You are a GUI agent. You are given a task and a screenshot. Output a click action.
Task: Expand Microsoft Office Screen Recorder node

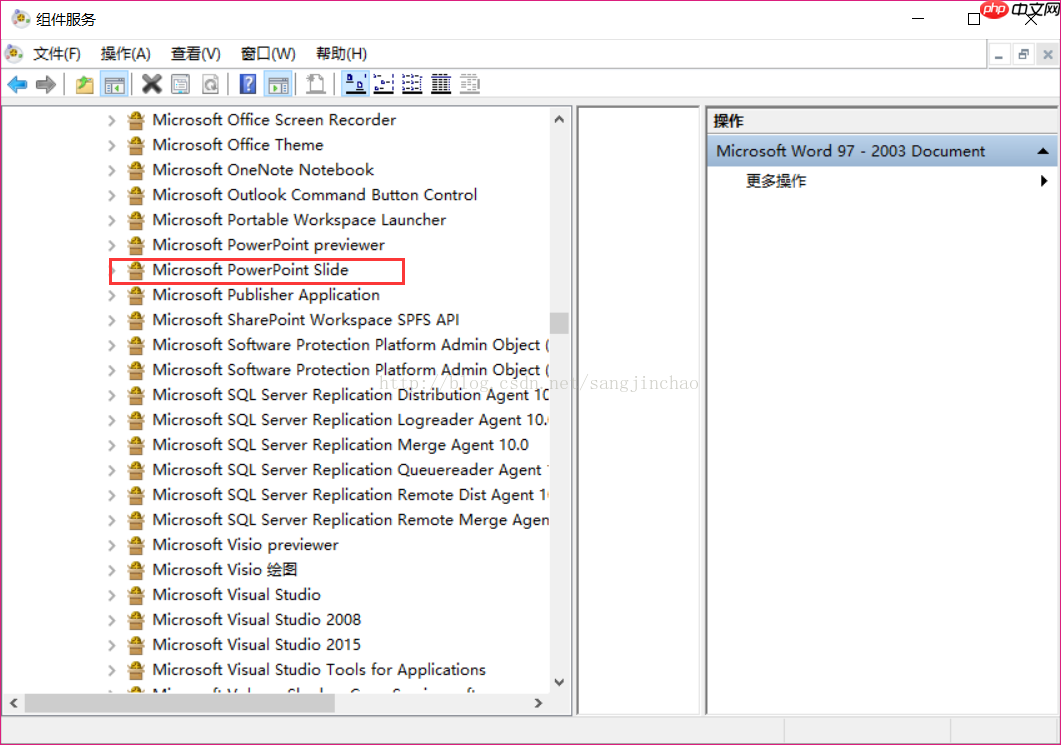pos(112,120)
